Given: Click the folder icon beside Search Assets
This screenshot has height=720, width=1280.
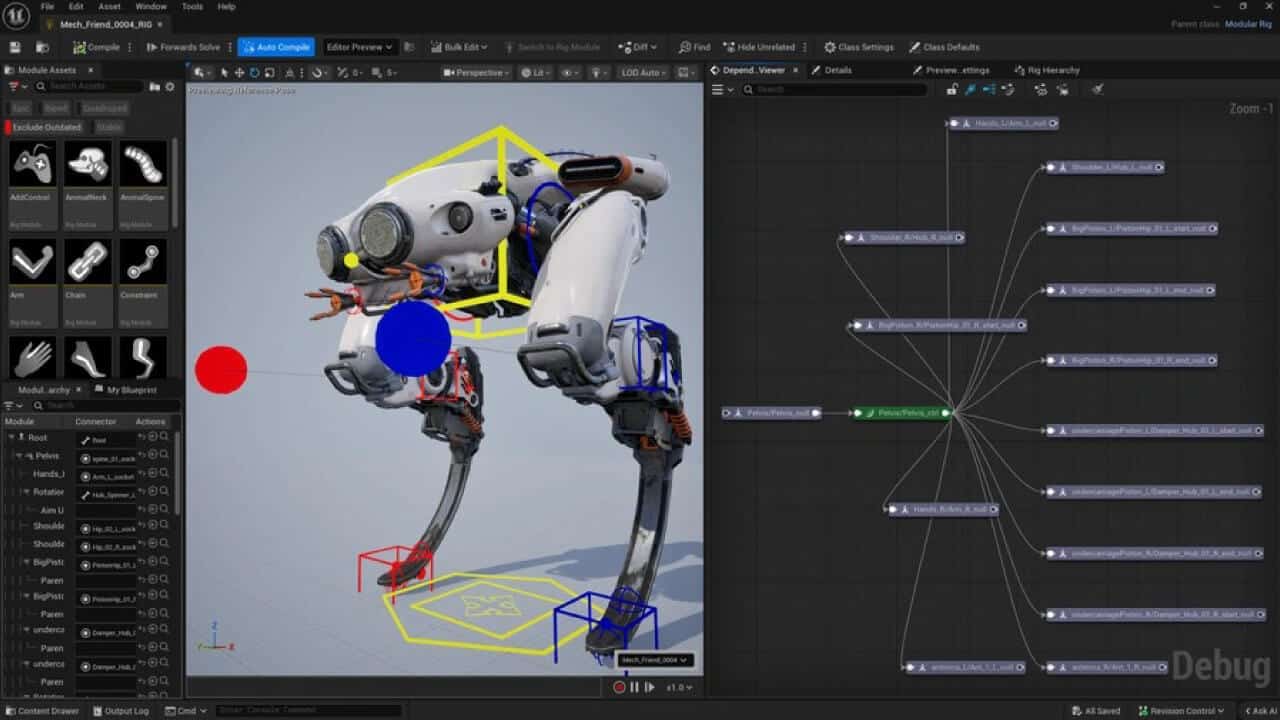Looking at the screenshot, I should click(x=155, y=87).
